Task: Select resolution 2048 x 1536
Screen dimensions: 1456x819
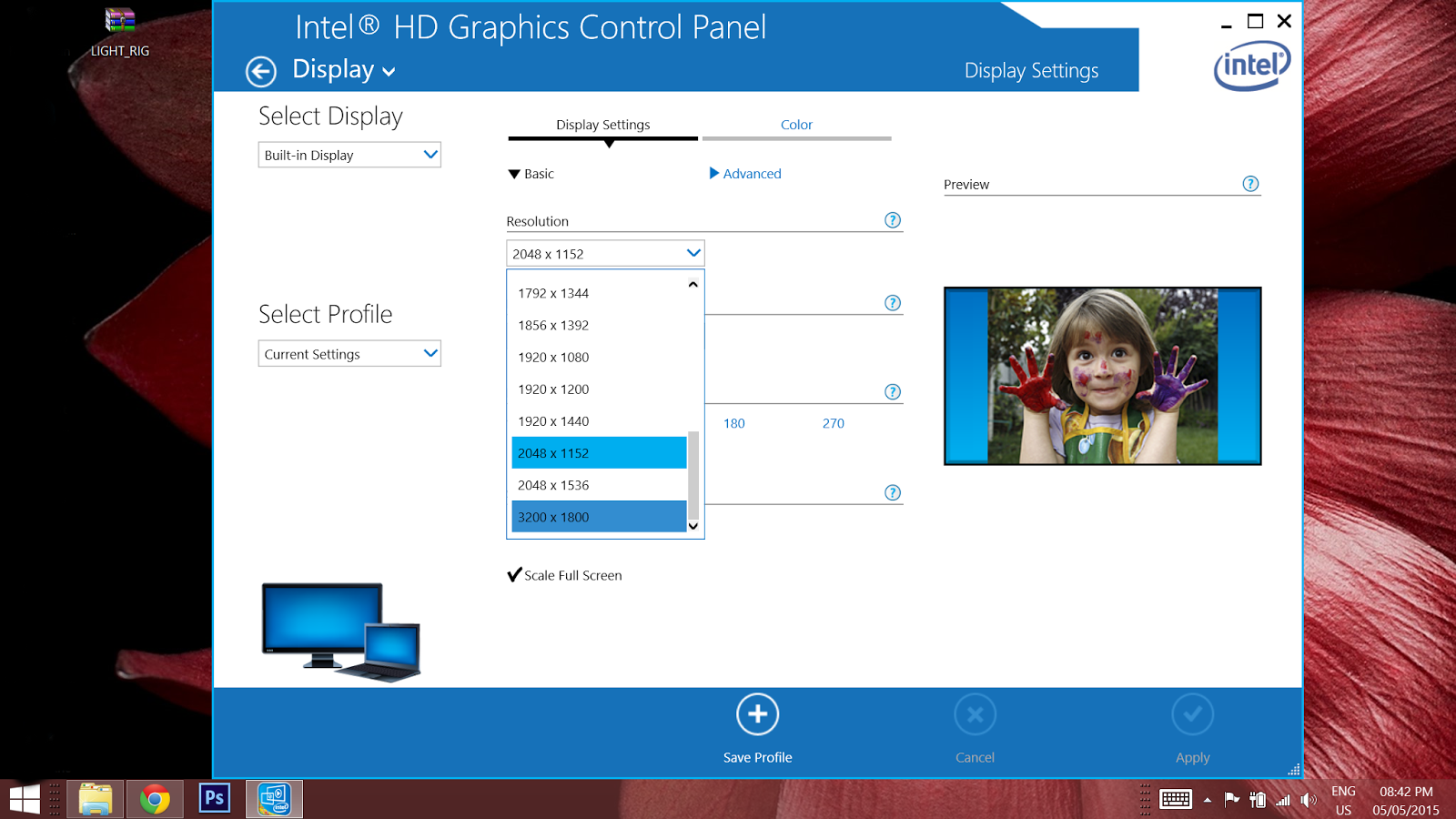Action: tap(599, 485)
